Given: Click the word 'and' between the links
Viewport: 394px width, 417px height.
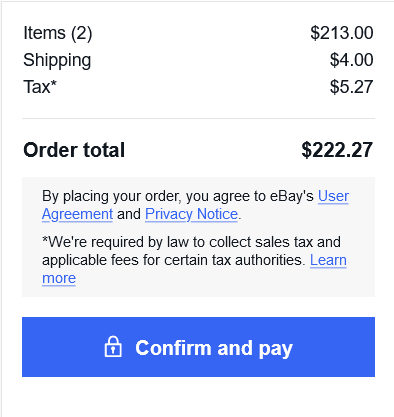Looking at the screenshot, I should 129,214.
